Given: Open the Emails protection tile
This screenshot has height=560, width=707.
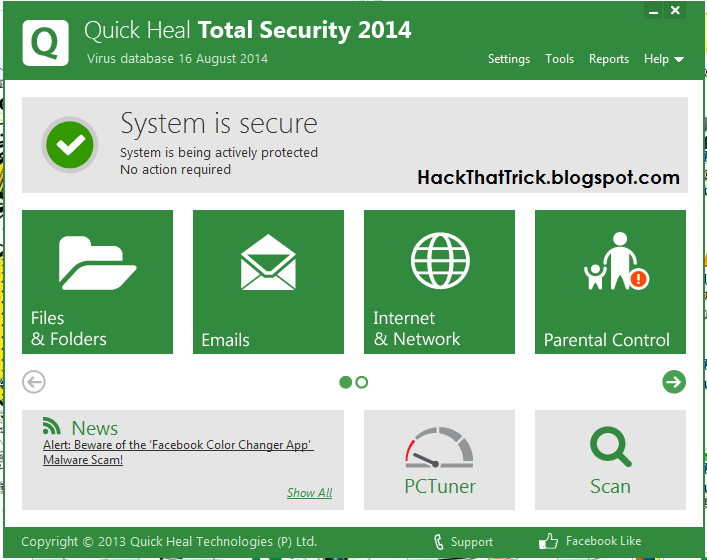Looking at the screenshot, I should pyautogui.click(x=268, y=282).
